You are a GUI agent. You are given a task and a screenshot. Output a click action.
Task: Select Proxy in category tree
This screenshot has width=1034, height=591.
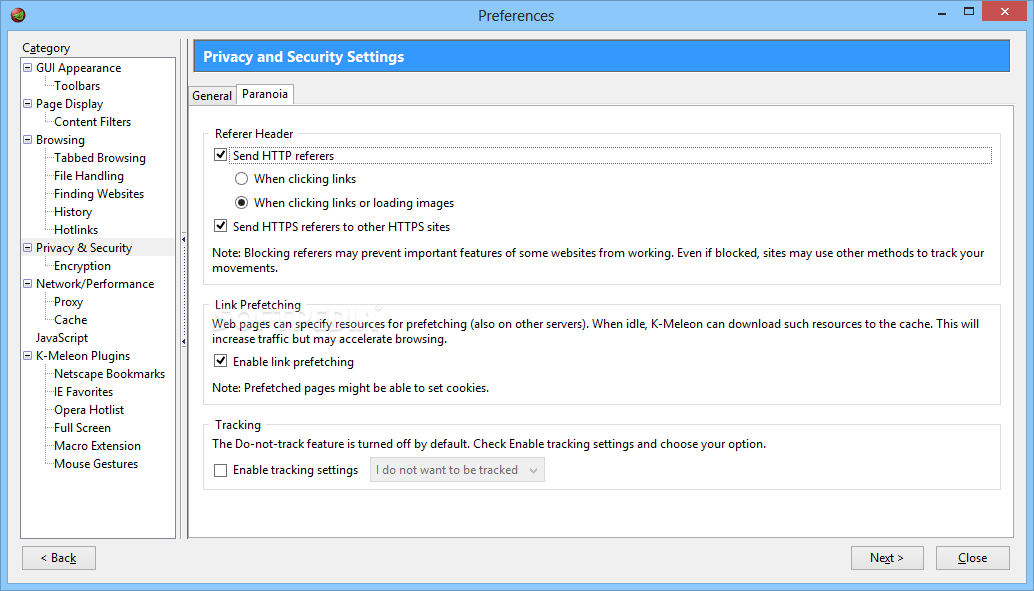click(x=69, y=302)
